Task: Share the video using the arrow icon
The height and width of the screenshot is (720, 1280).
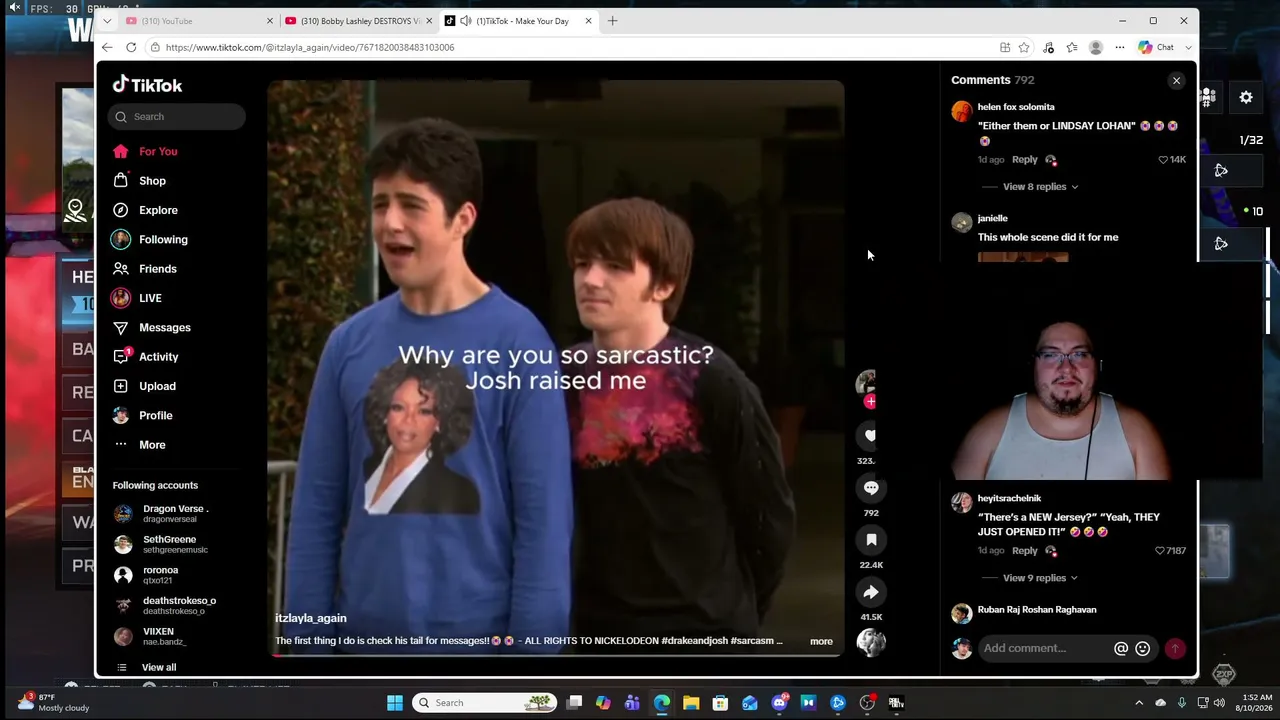Action: (871, 592)
